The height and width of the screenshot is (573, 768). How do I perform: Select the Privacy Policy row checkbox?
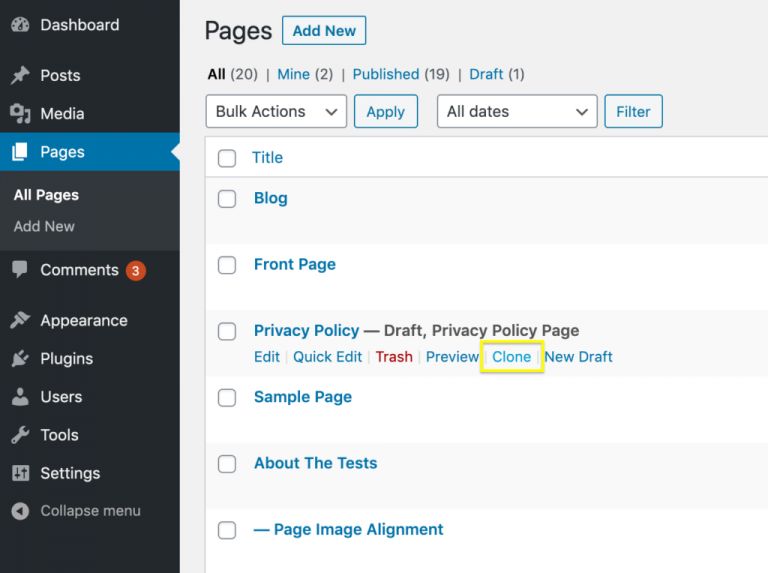pos(227,331)
